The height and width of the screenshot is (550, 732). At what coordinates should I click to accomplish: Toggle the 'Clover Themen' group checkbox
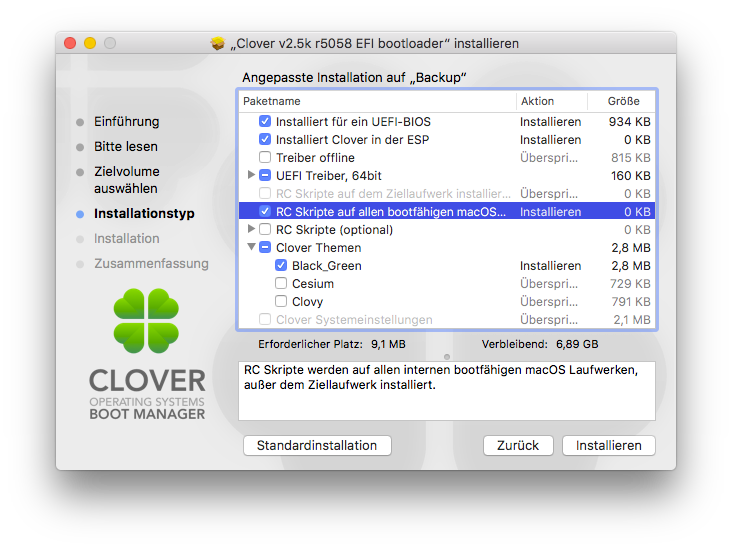265,247
